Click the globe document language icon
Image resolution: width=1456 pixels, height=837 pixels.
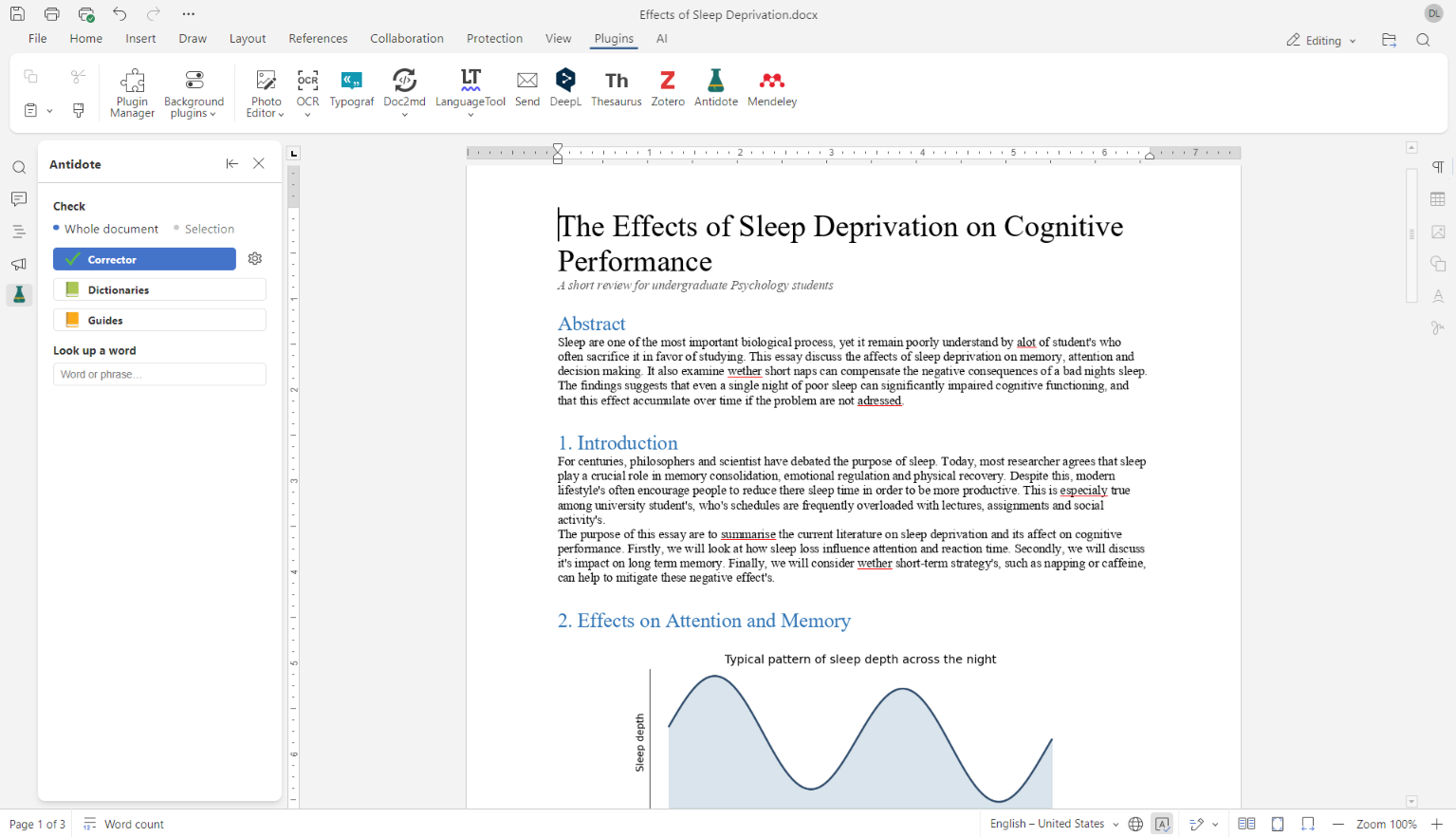click(1135, 824)
